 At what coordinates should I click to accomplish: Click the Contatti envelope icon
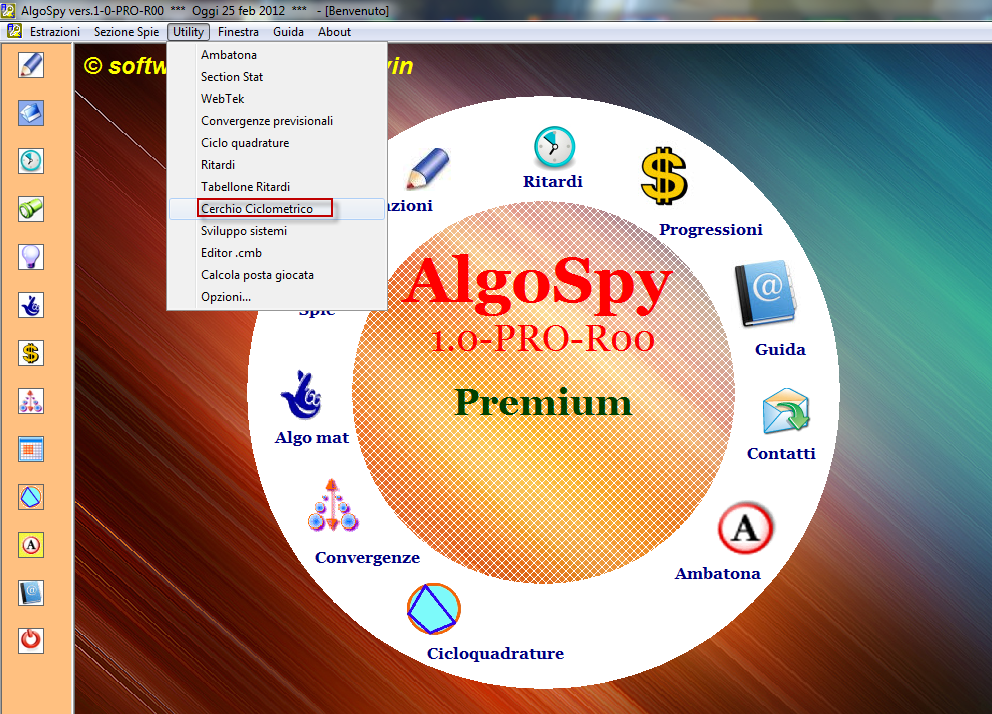click(786, 411)
